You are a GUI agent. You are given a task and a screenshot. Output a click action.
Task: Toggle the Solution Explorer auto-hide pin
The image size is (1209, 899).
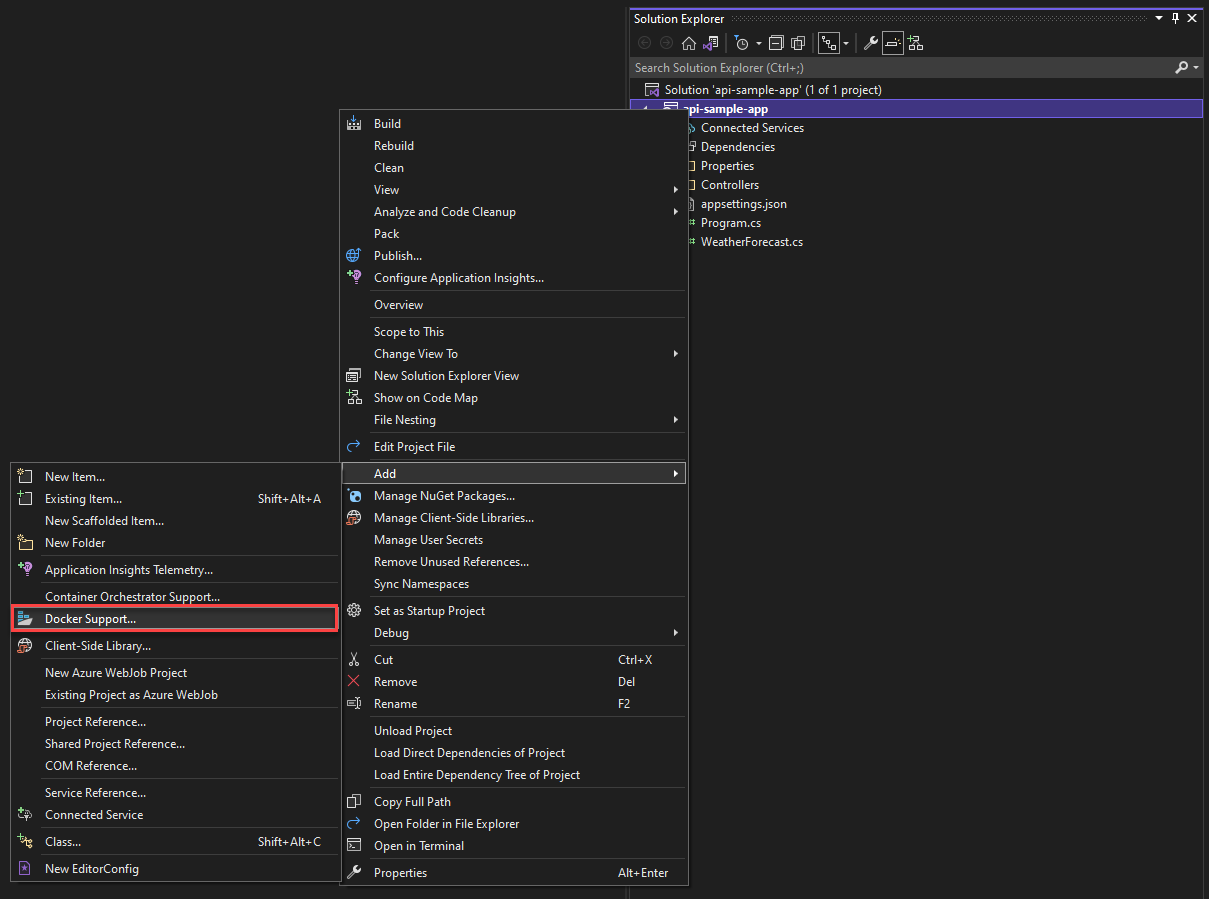click(x=1174, y=17)
